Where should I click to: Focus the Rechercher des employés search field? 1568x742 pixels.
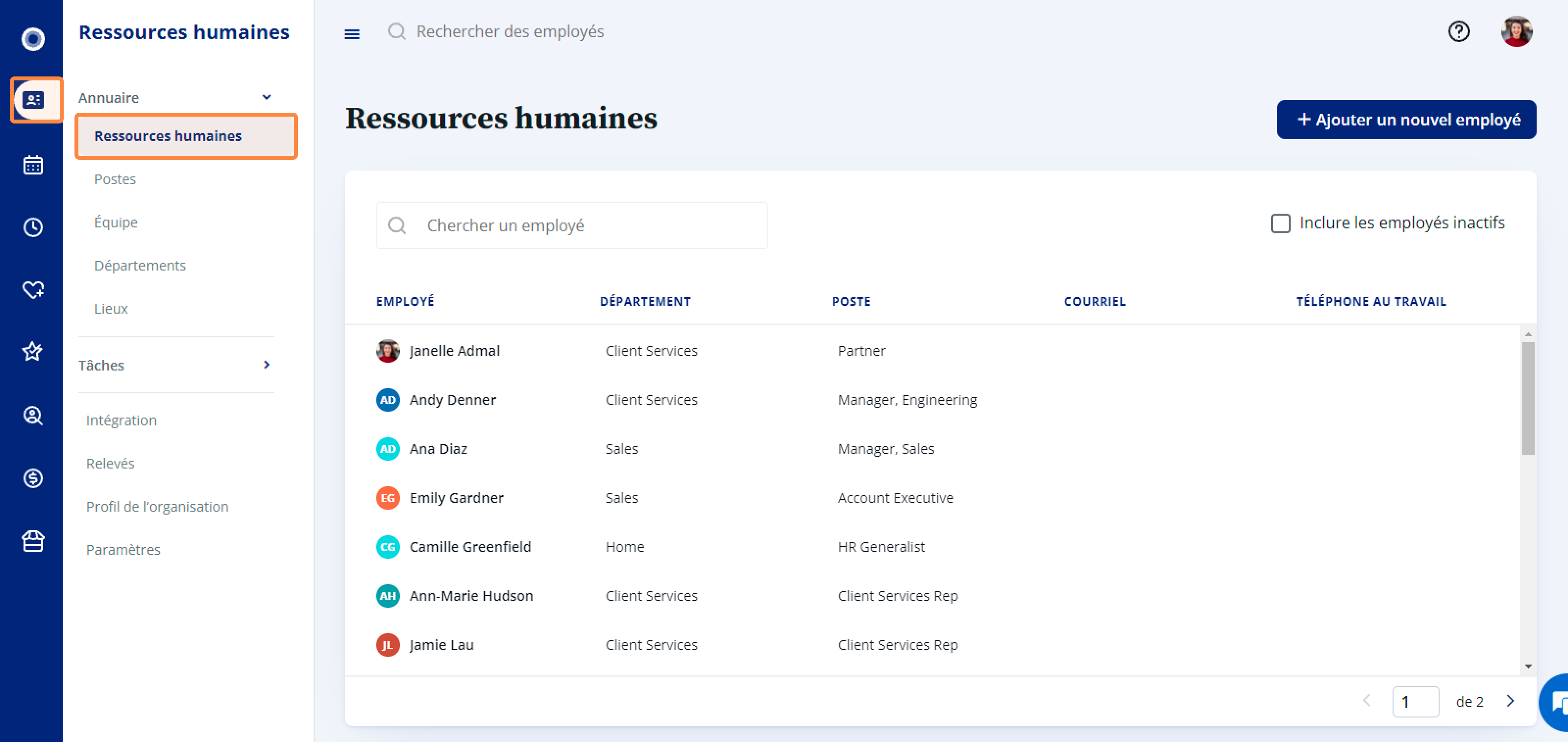[x=510, y=31]
